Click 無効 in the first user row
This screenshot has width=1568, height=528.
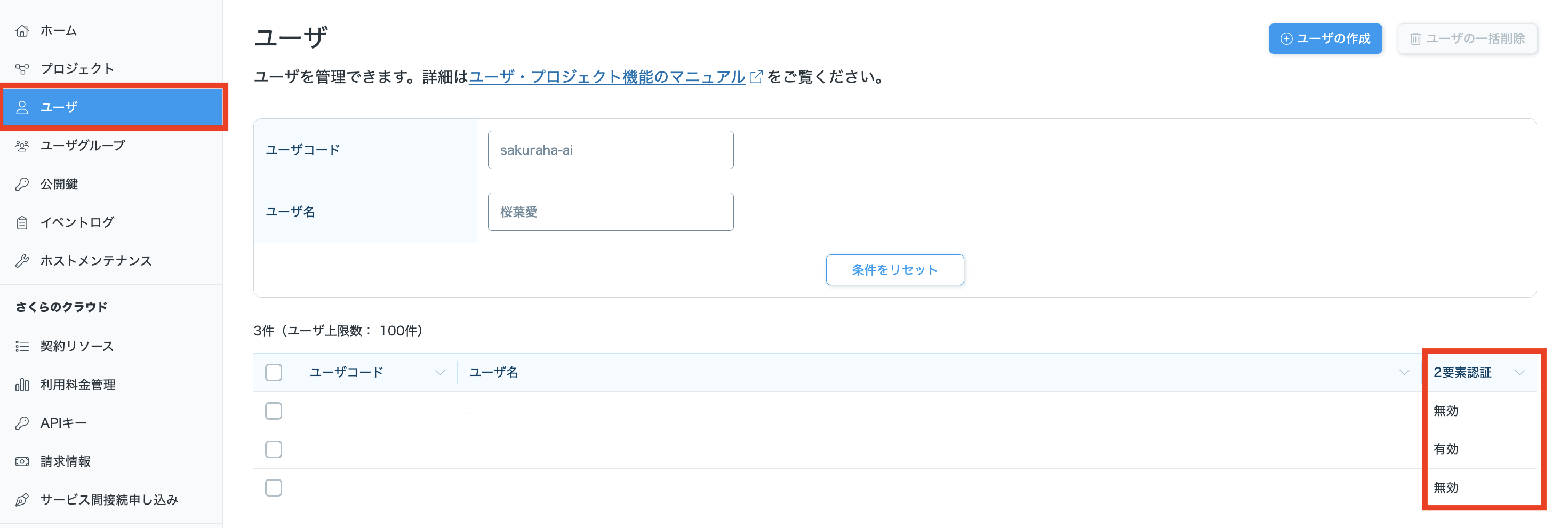[1446, 411]
